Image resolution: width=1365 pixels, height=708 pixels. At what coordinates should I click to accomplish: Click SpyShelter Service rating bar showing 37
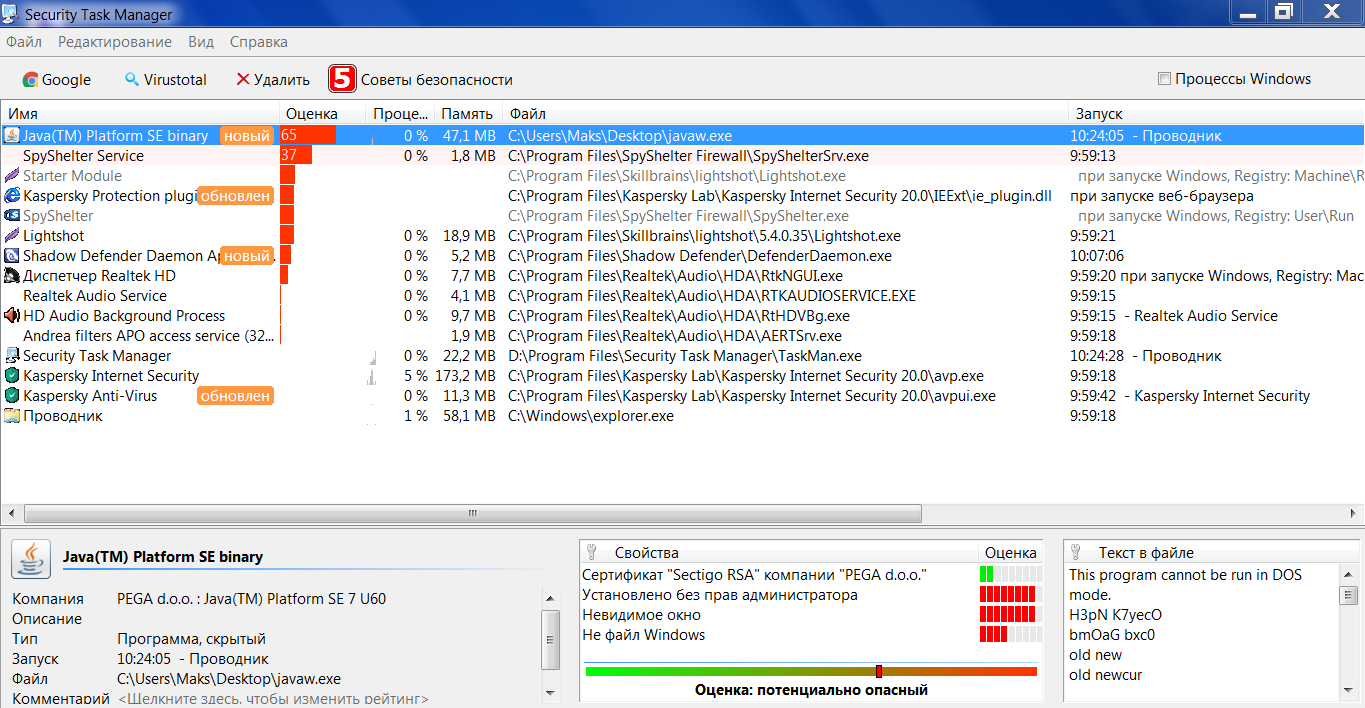point(296,156)
